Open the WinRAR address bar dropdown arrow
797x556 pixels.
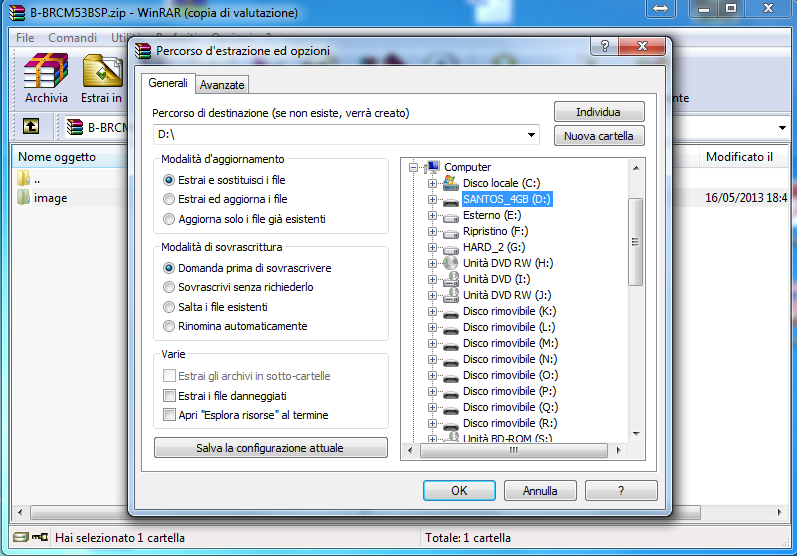pyautogui.click(x=782, y=128)
